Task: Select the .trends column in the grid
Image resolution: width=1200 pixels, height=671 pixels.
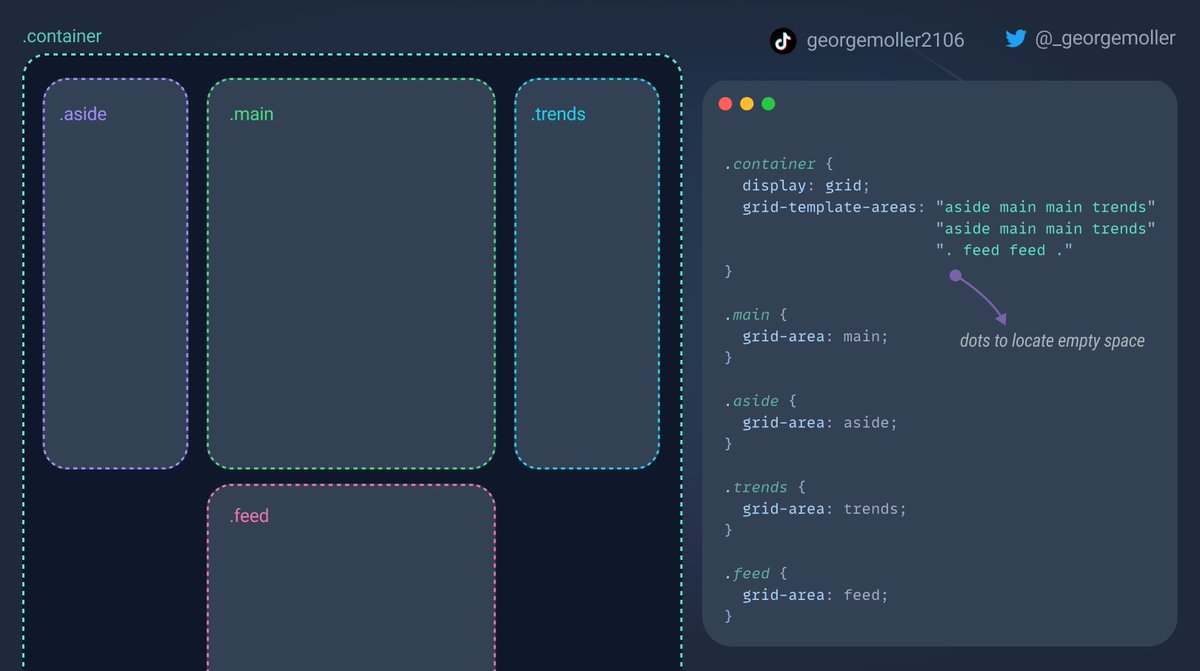Action: [586, 270]
